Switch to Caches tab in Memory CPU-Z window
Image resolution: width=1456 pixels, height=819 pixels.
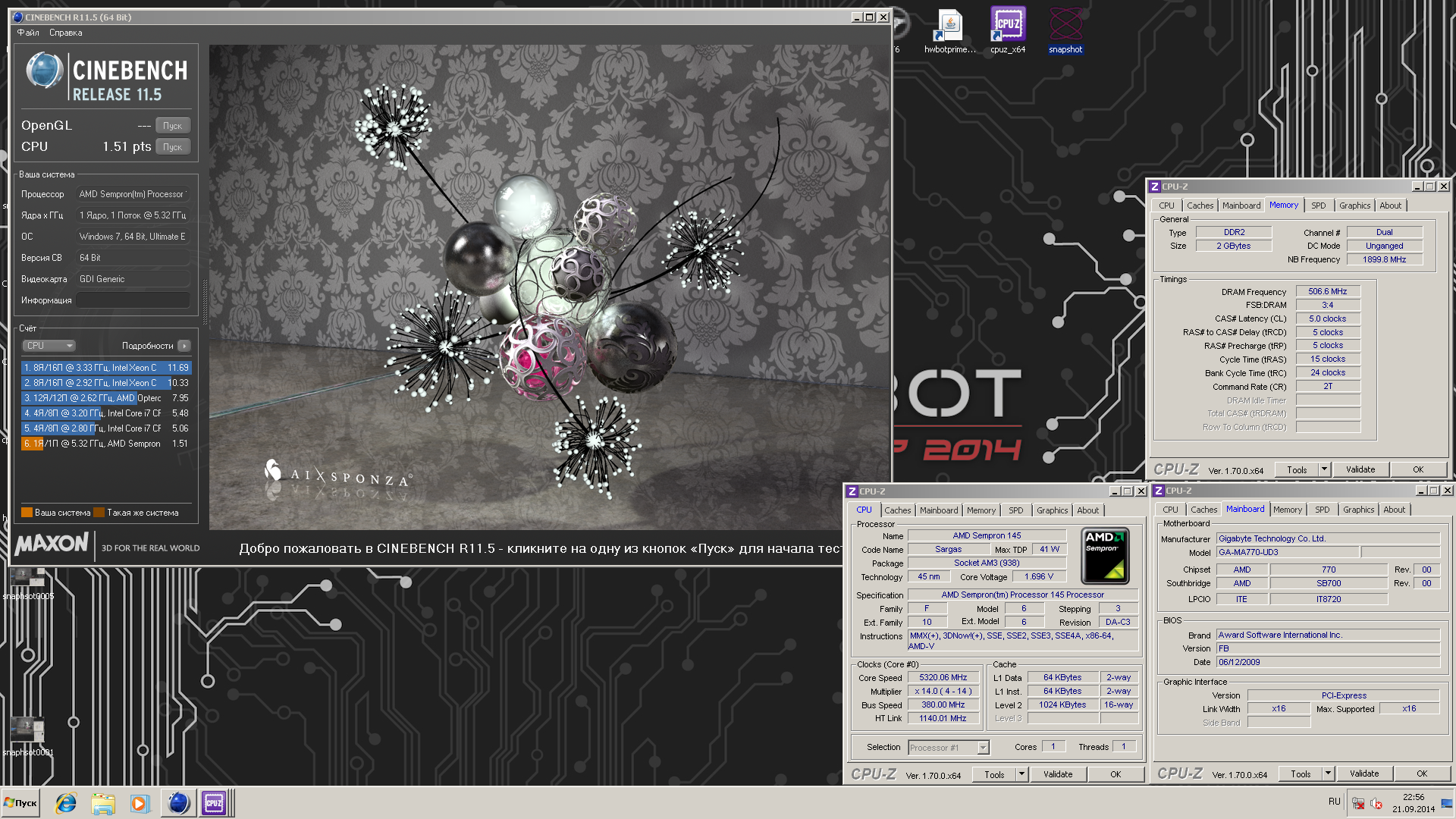1200,206
